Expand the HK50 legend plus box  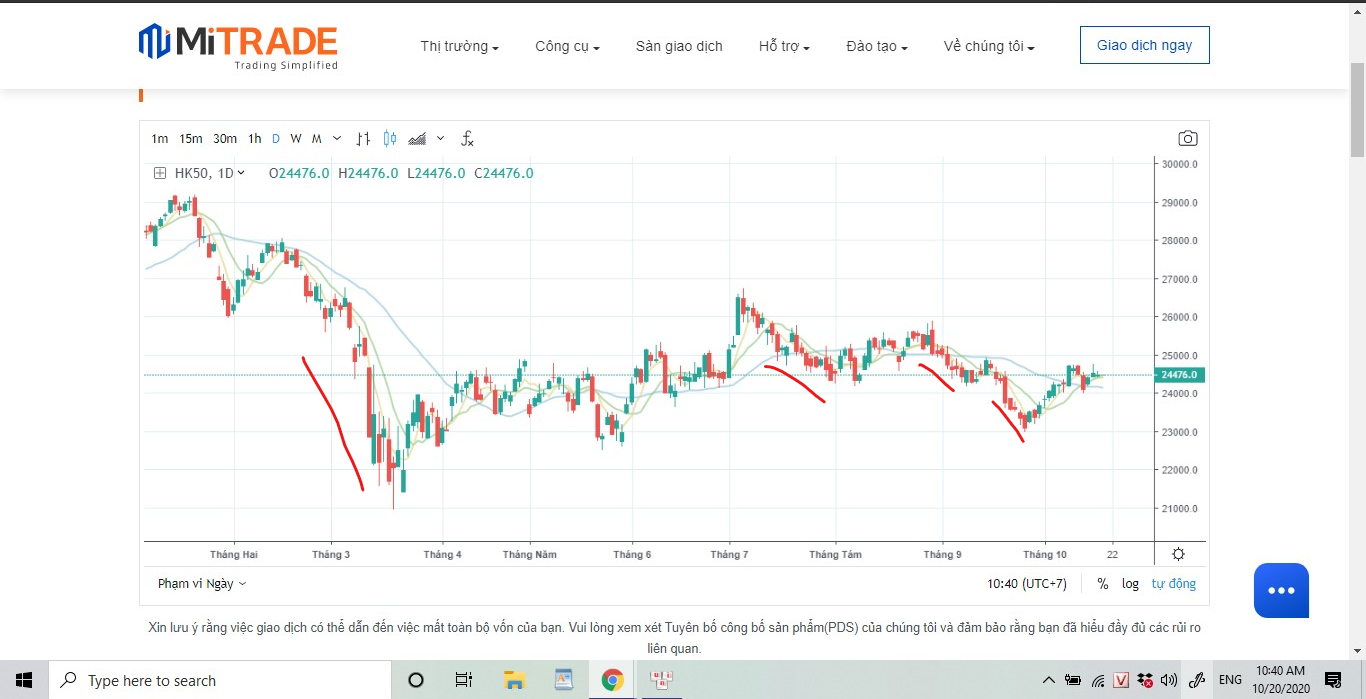click(159, 173)
